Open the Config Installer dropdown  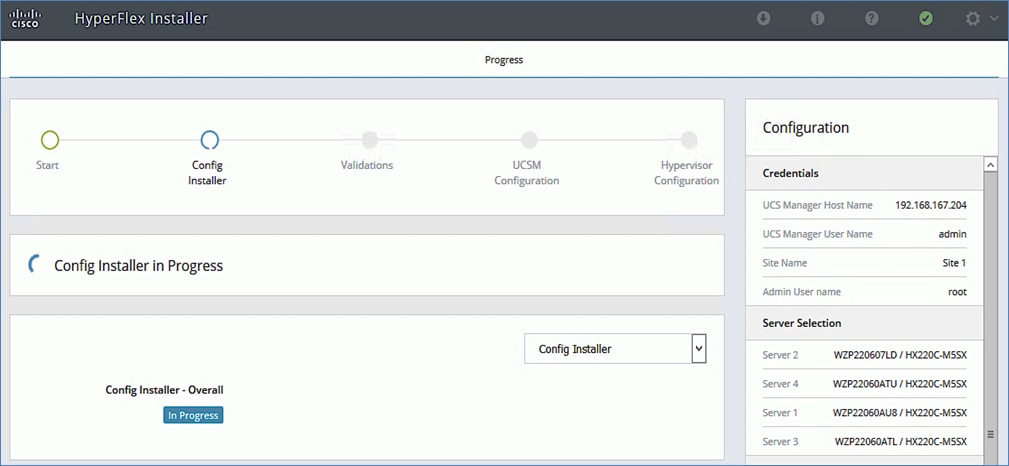[x=615, y=349]
